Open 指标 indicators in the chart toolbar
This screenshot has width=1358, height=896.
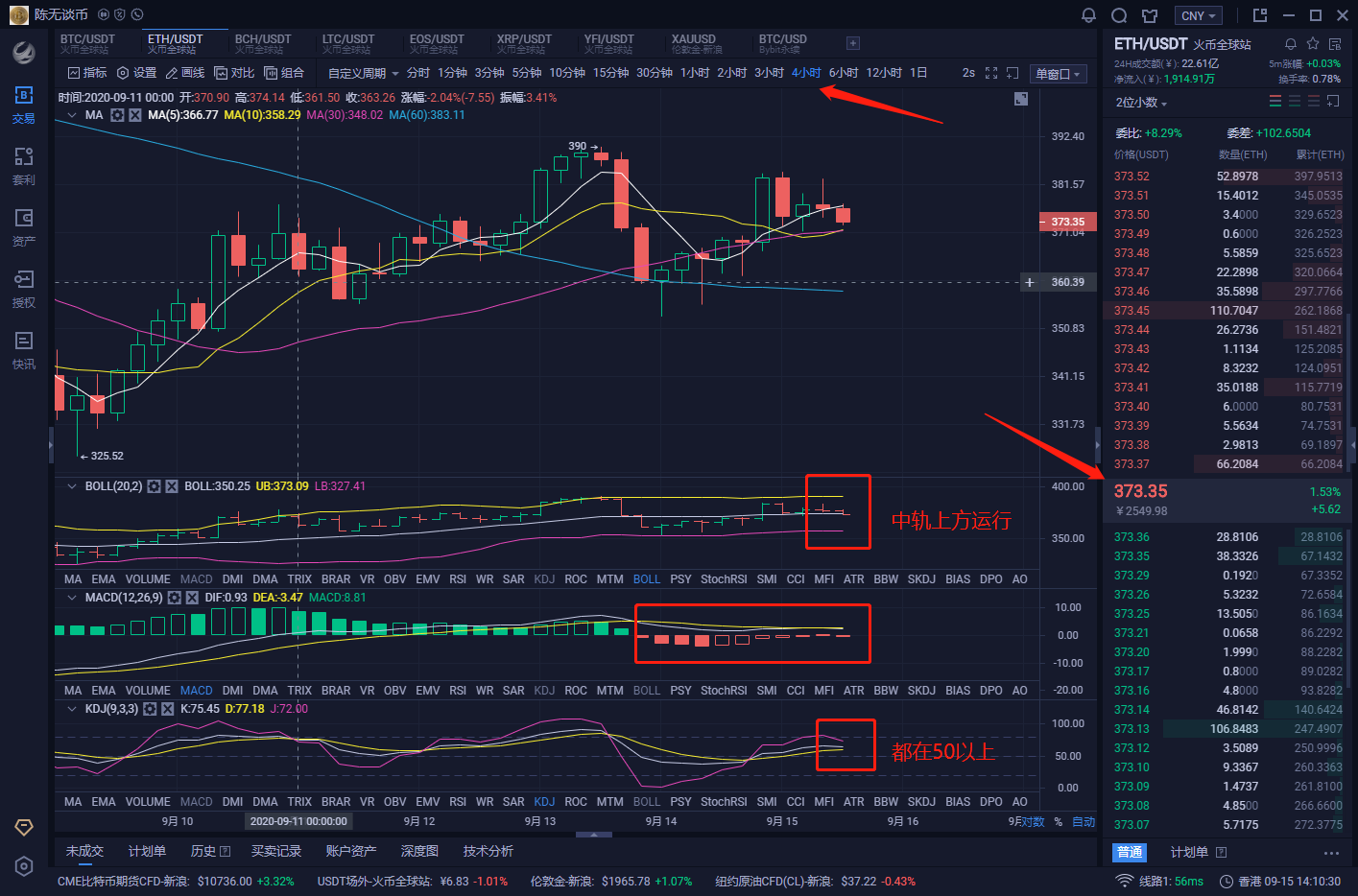pyautogui.click(x=87, y=73)
